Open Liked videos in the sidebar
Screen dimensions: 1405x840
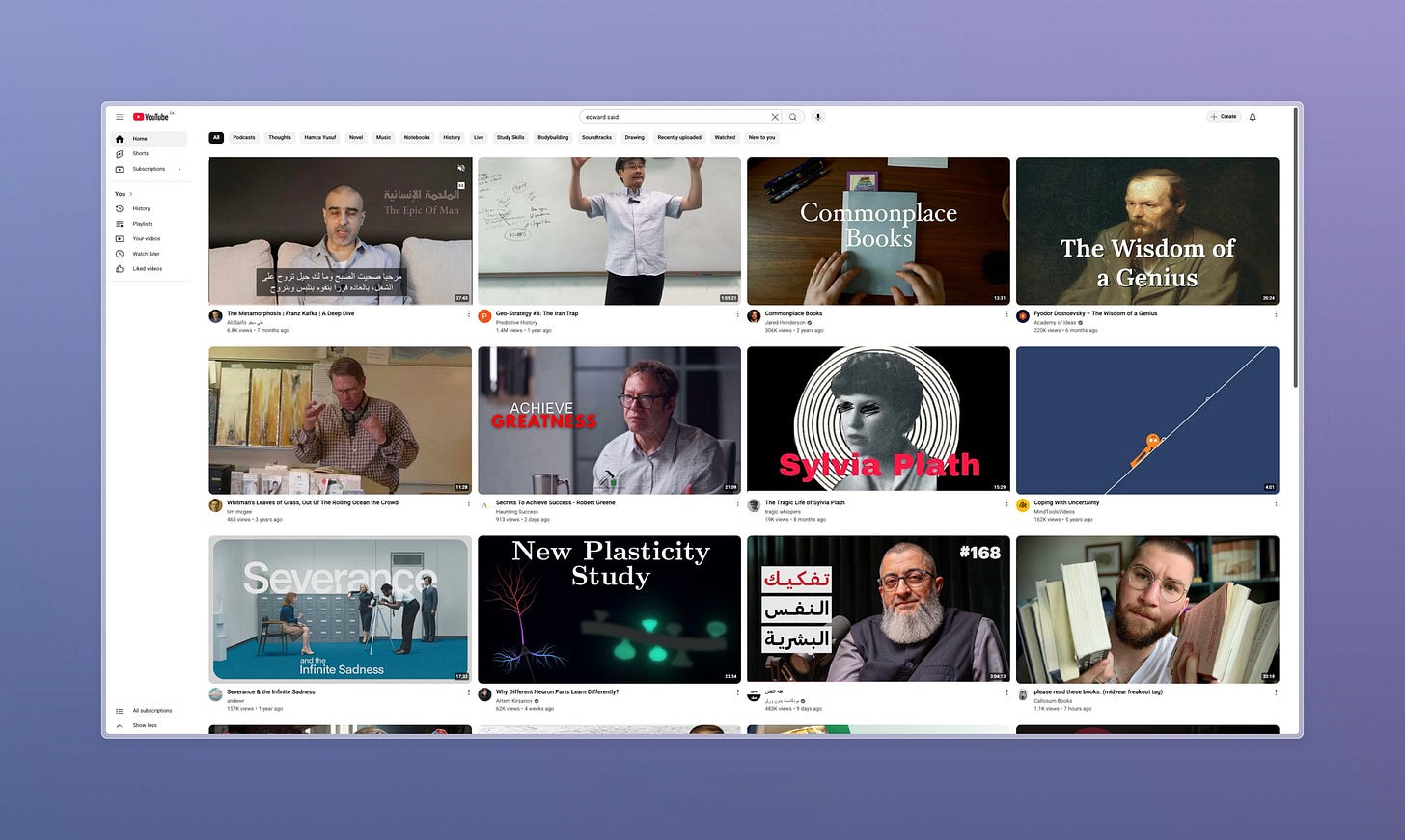[x=150, y=269]
